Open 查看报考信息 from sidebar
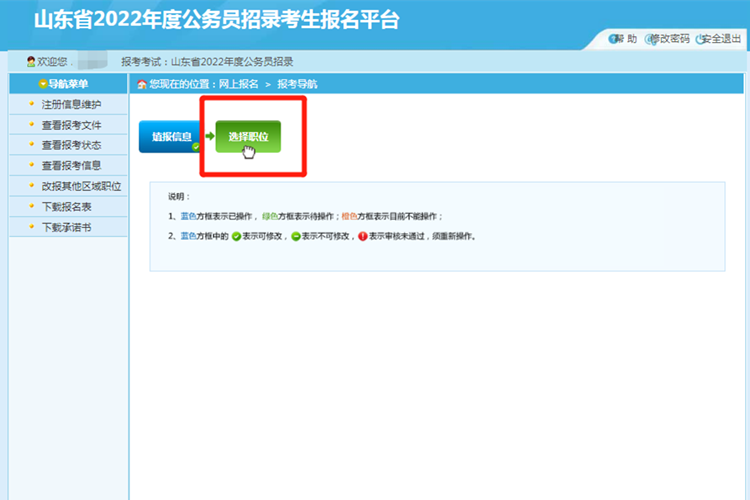Screen dimensions: 750x500 click(71, 166)
